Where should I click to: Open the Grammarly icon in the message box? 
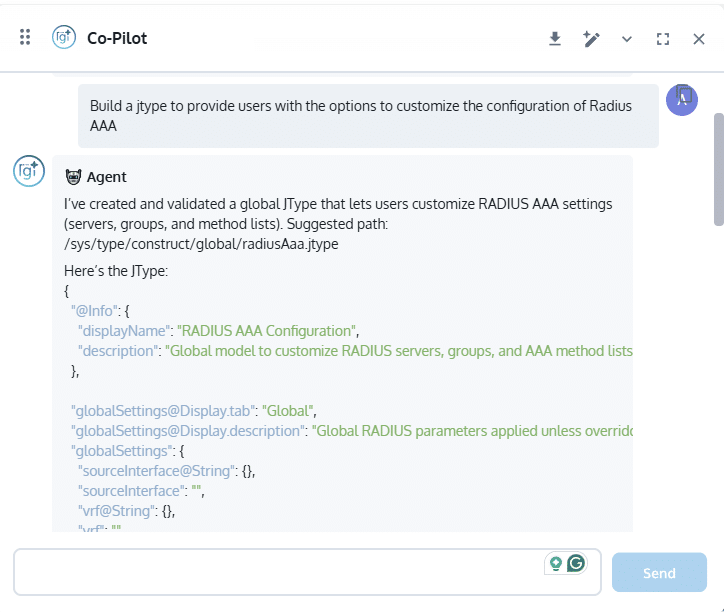(576, 563)
